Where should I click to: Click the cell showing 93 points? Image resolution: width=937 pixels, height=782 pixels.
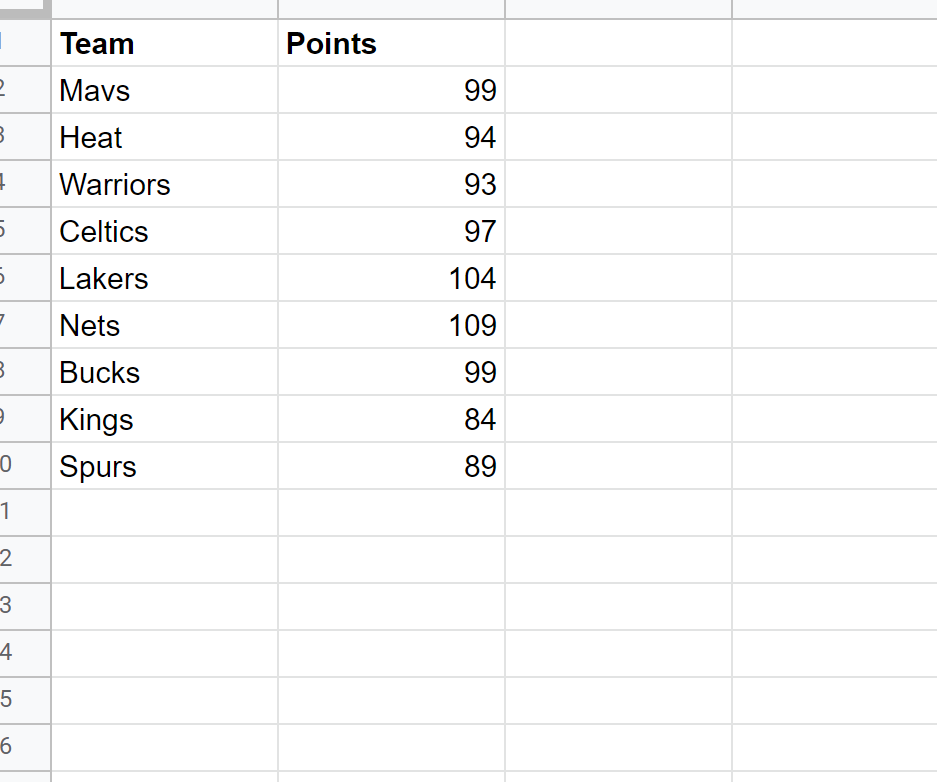(x=391, y=185)
